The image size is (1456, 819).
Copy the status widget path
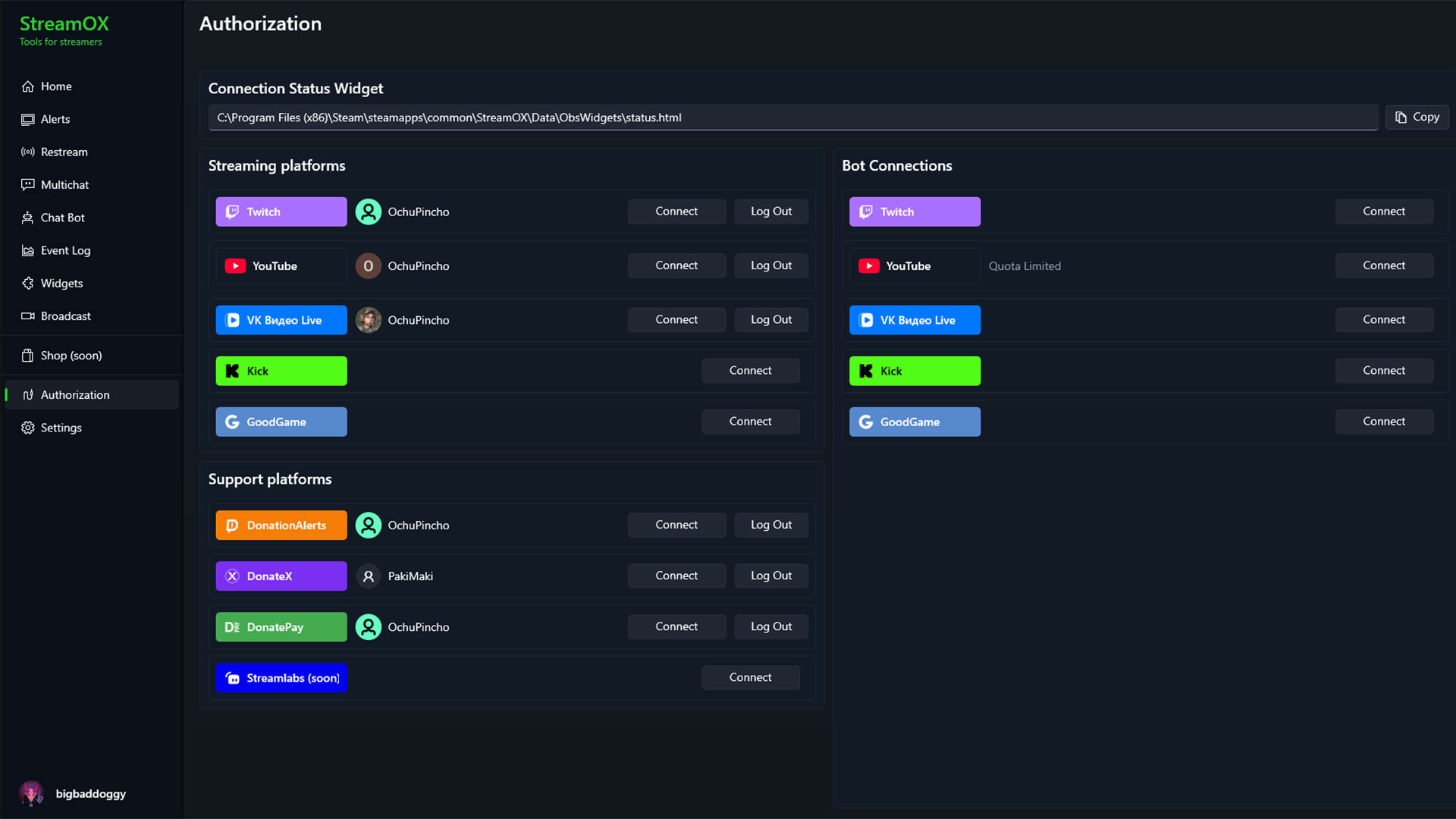pyautogui.click(x=1417, y=118)
